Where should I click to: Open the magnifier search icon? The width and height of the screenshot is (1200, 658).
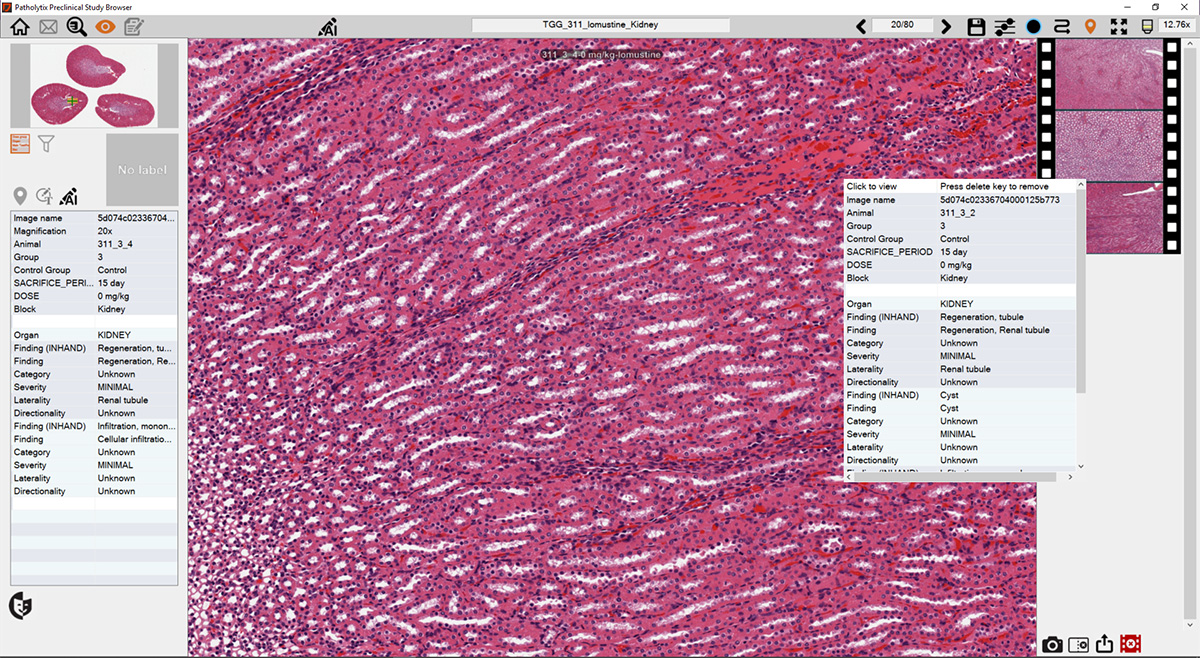pyautogui.click(x=76, y=27)
